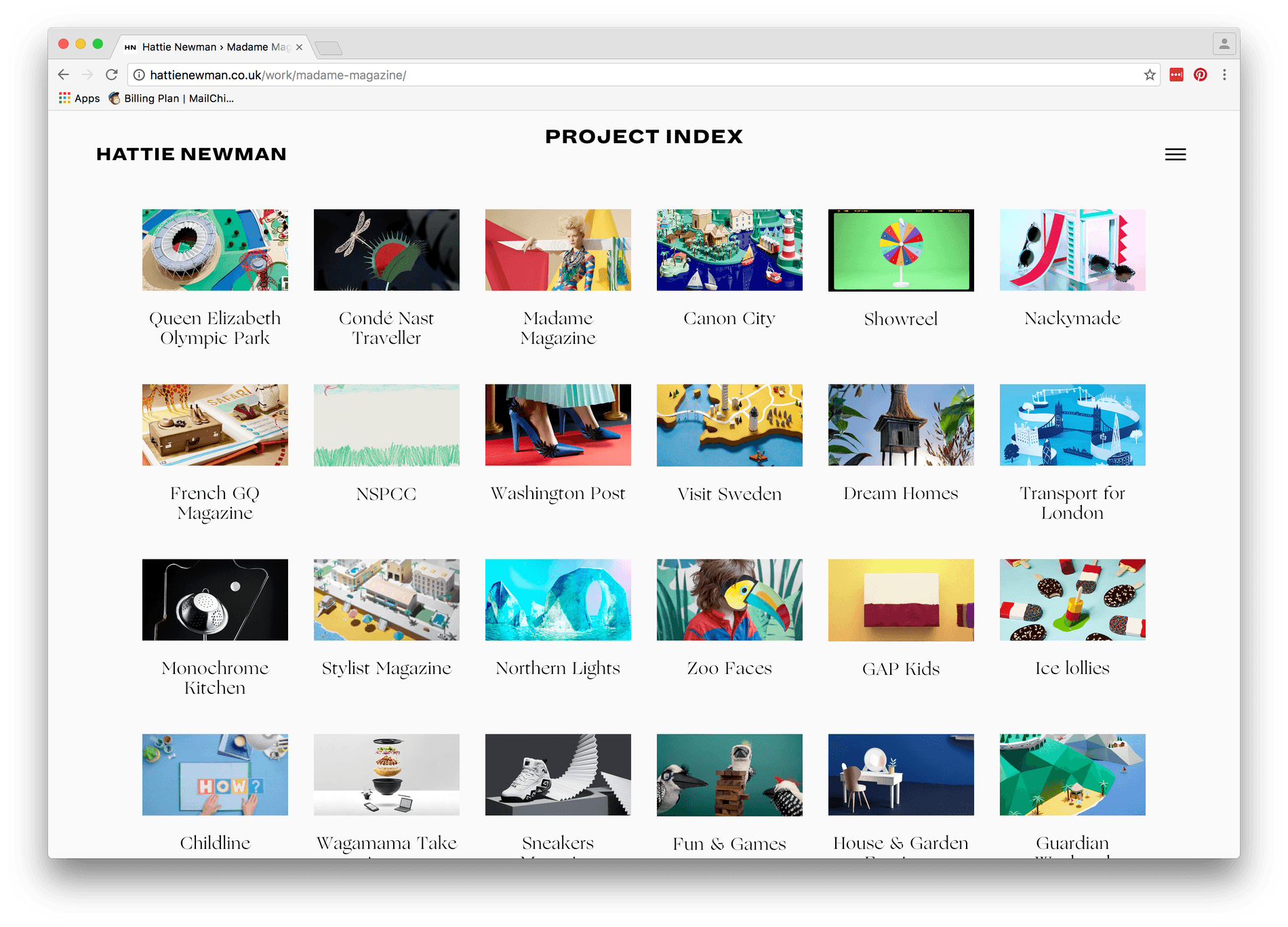Click the Showreel title link

[x=901, y=319]
